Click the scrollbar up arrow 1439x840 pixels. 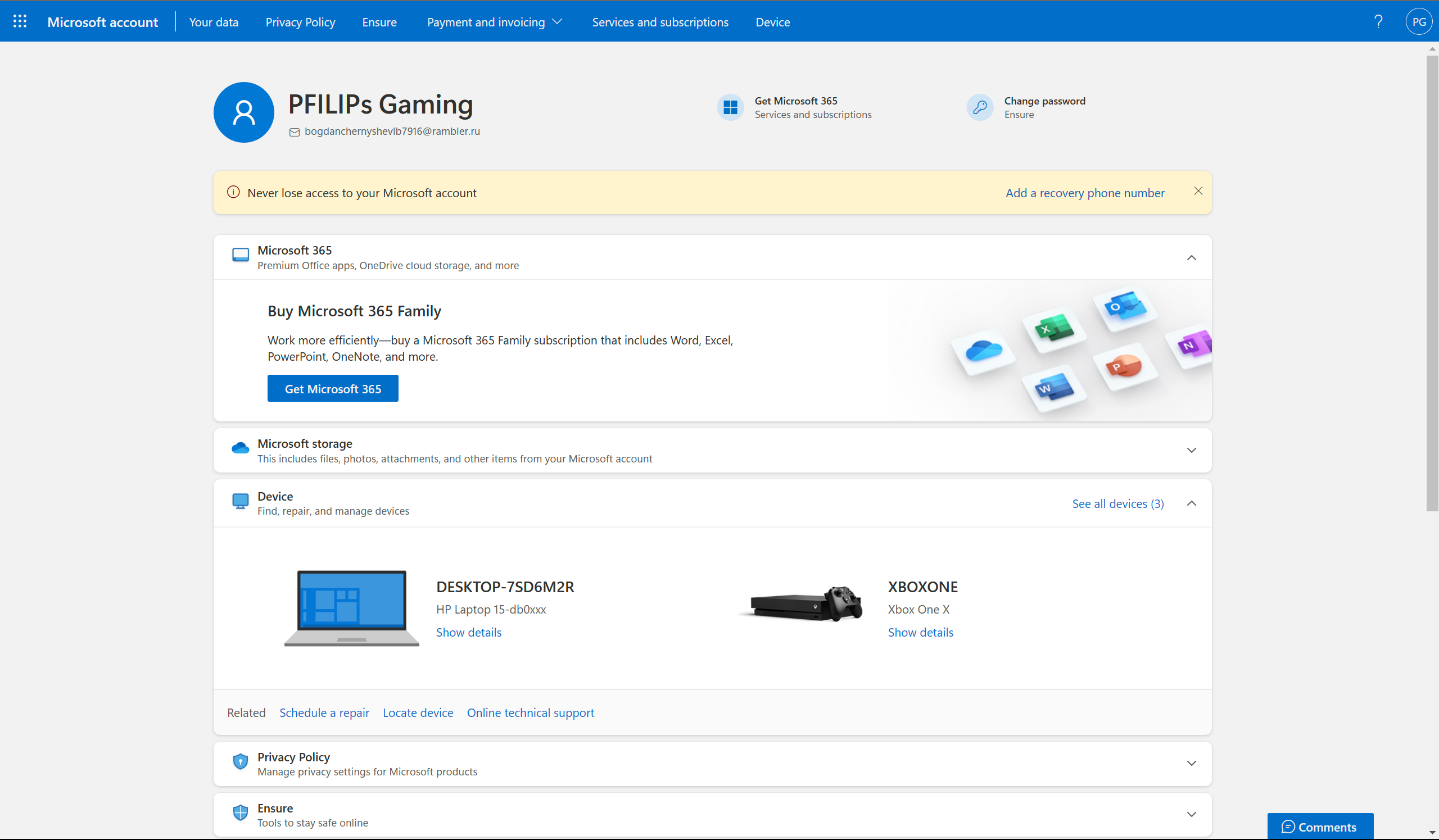[1432, 48]
